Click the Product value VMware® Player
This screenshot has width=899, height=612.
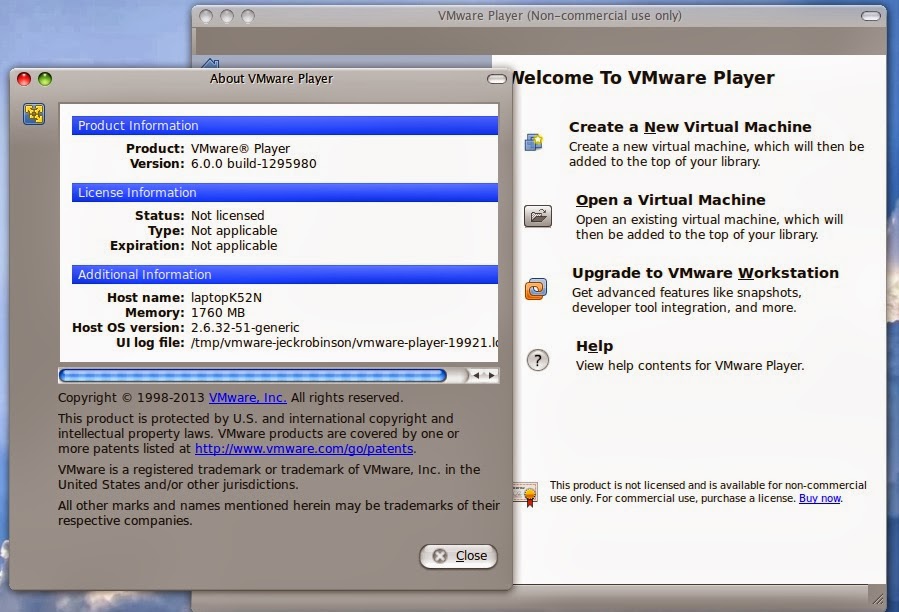240,149
